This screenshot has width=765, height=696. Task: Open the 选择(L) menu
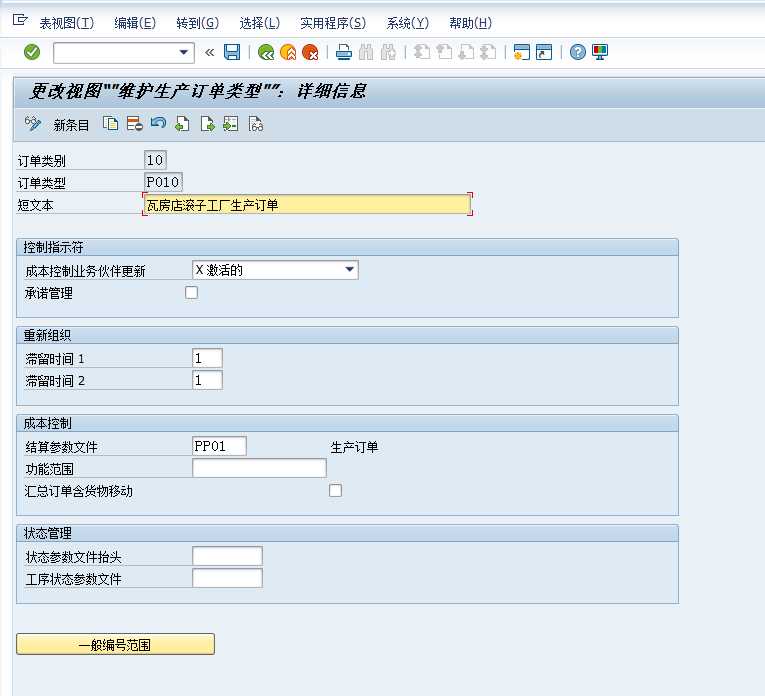(260, 23)
